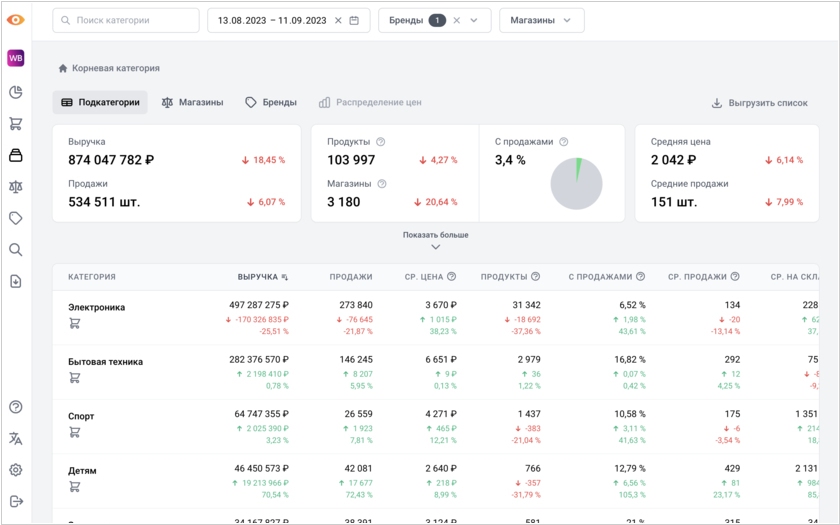Click the Бренды count badge showing 1
The height and width of the screenshot is (525, 840).
pos(437,20)
